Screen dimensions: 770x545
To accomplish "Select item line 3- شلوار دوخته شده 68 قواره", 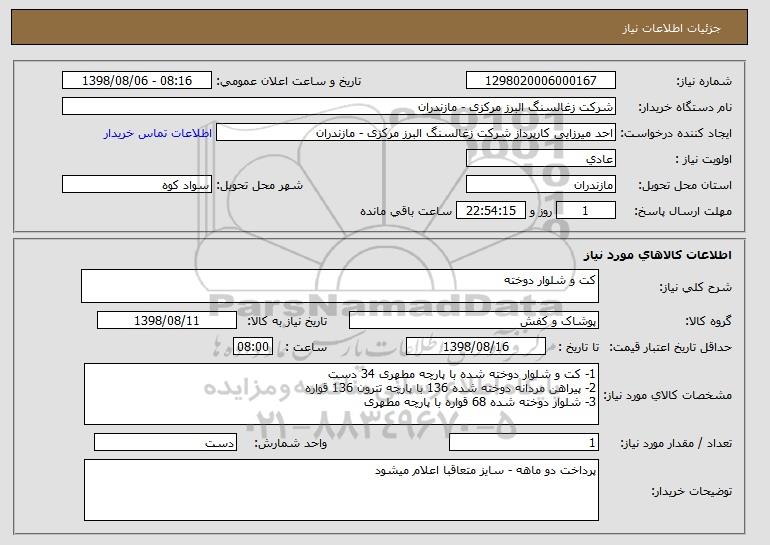I will coord(480,402).
